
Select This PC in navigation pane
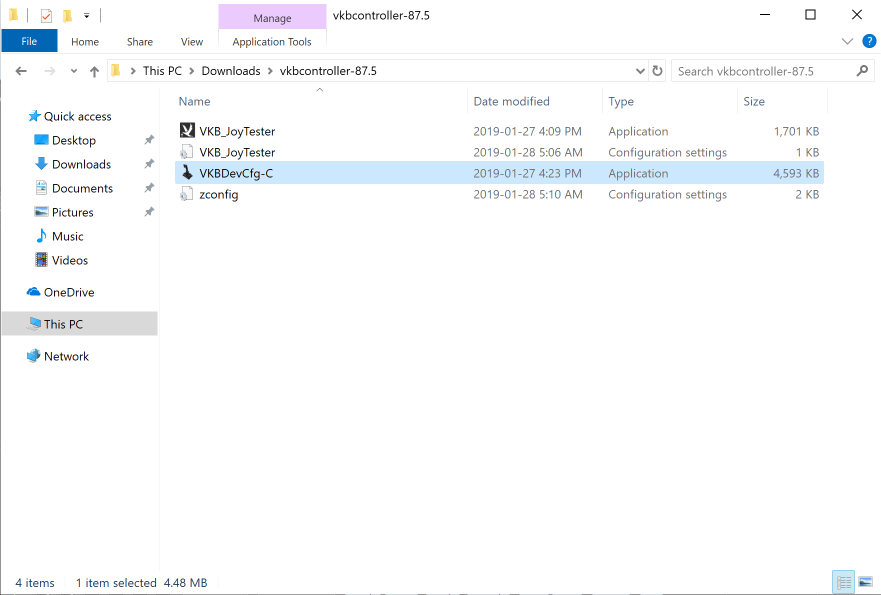(x=80, y=324)
